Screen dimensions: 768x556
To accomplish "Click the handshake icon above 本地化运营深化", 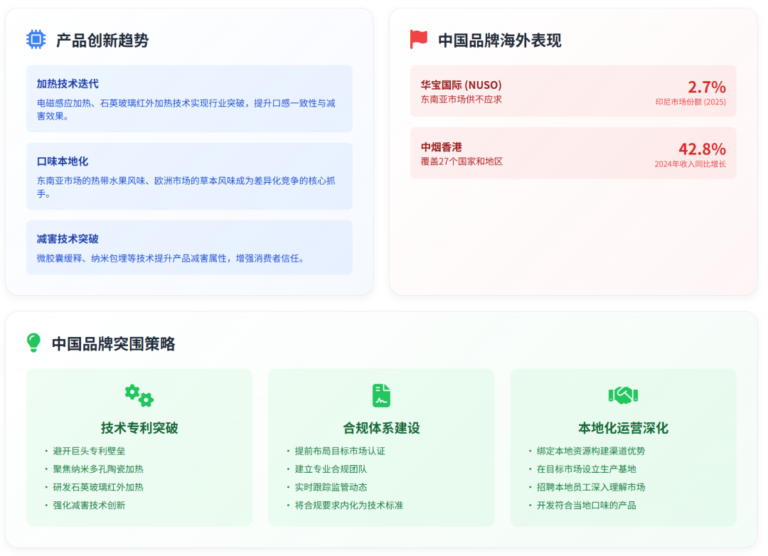I will tap(623, 395).
